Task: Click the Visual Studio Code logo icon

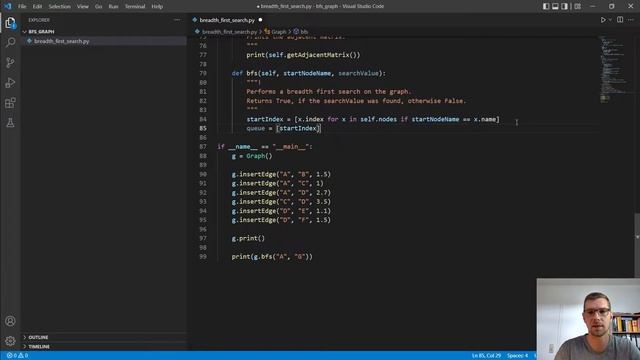Action: pyautogui.click(x=7, y=6)
